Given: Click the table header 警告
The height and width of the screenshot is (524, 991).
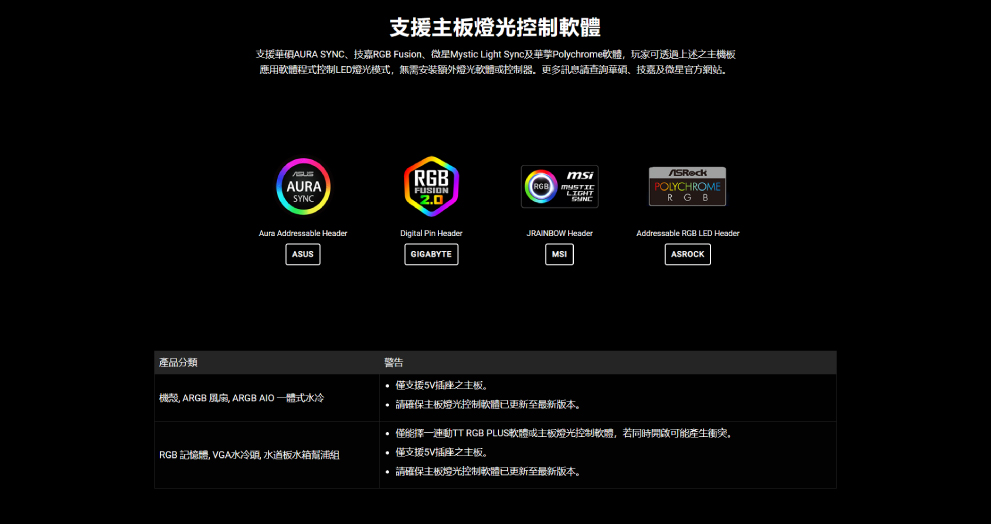Looking at the screenshot, I should (x=394, y=363).
